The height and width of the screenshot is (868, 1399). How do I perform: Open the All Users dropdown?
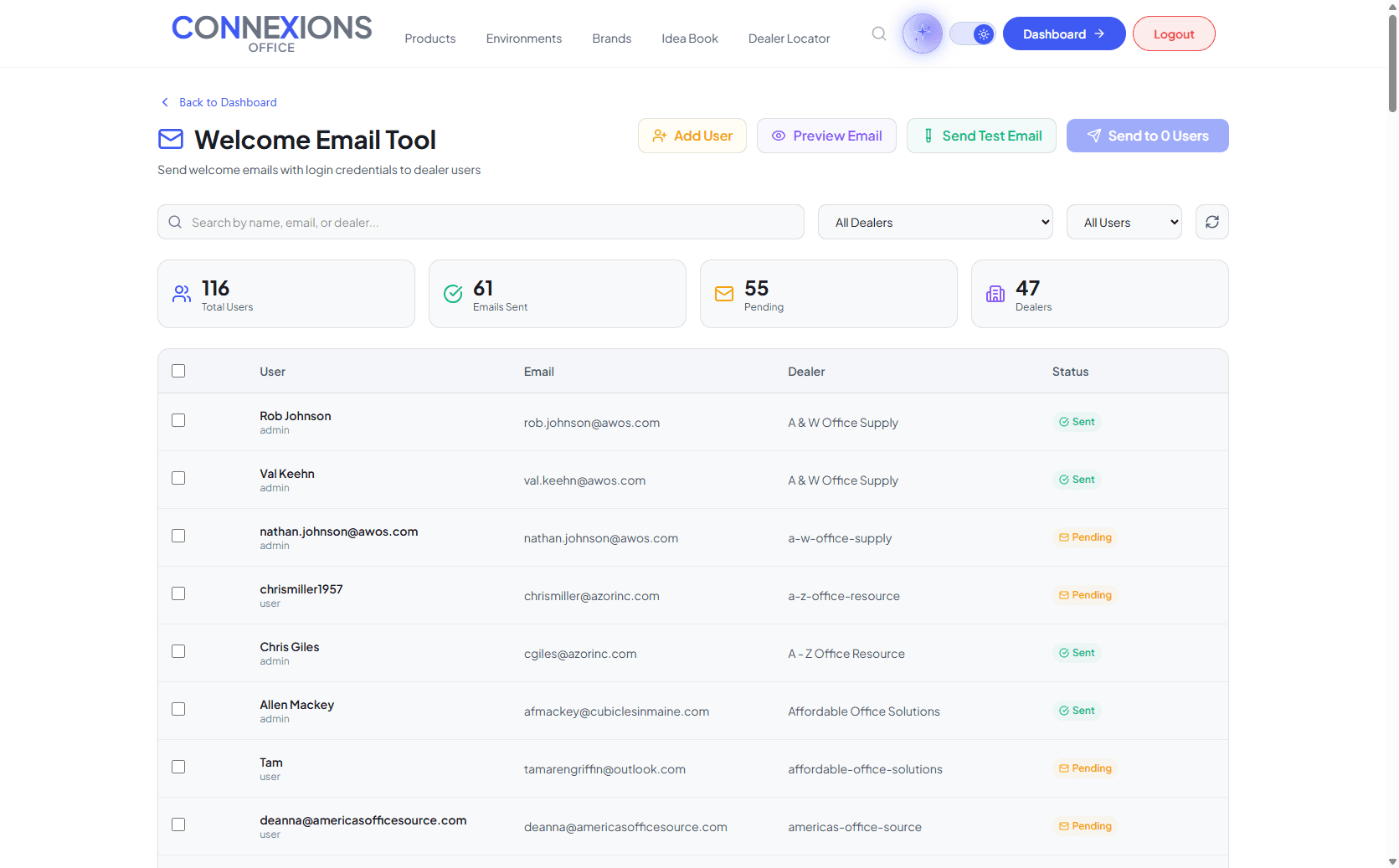point(1124,221)
